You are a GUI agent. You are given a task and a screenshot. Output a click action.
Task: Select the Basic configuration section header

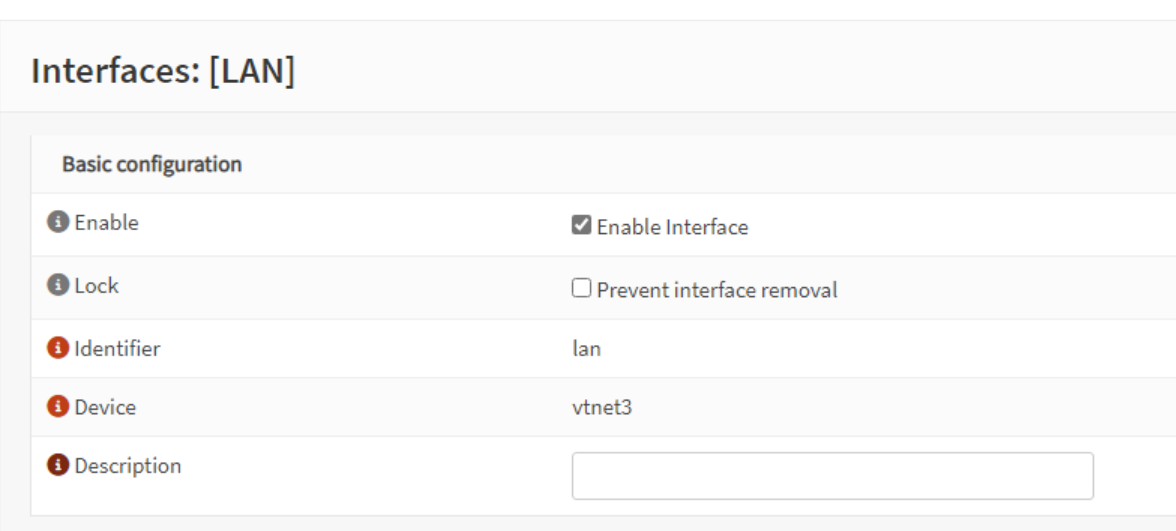152,164
